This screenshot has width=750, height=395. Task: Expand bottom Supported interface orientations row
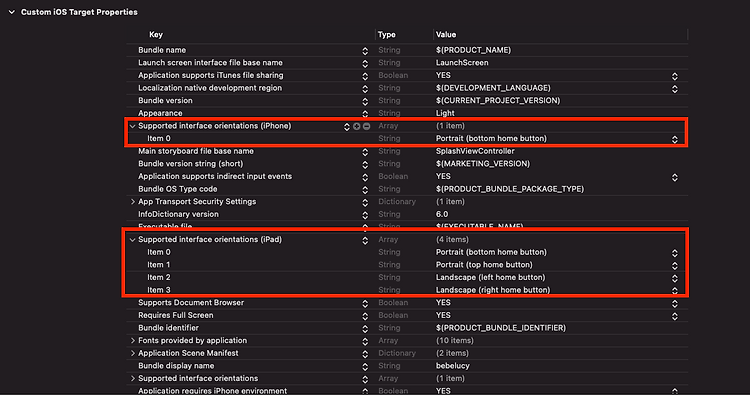(132, 378)
